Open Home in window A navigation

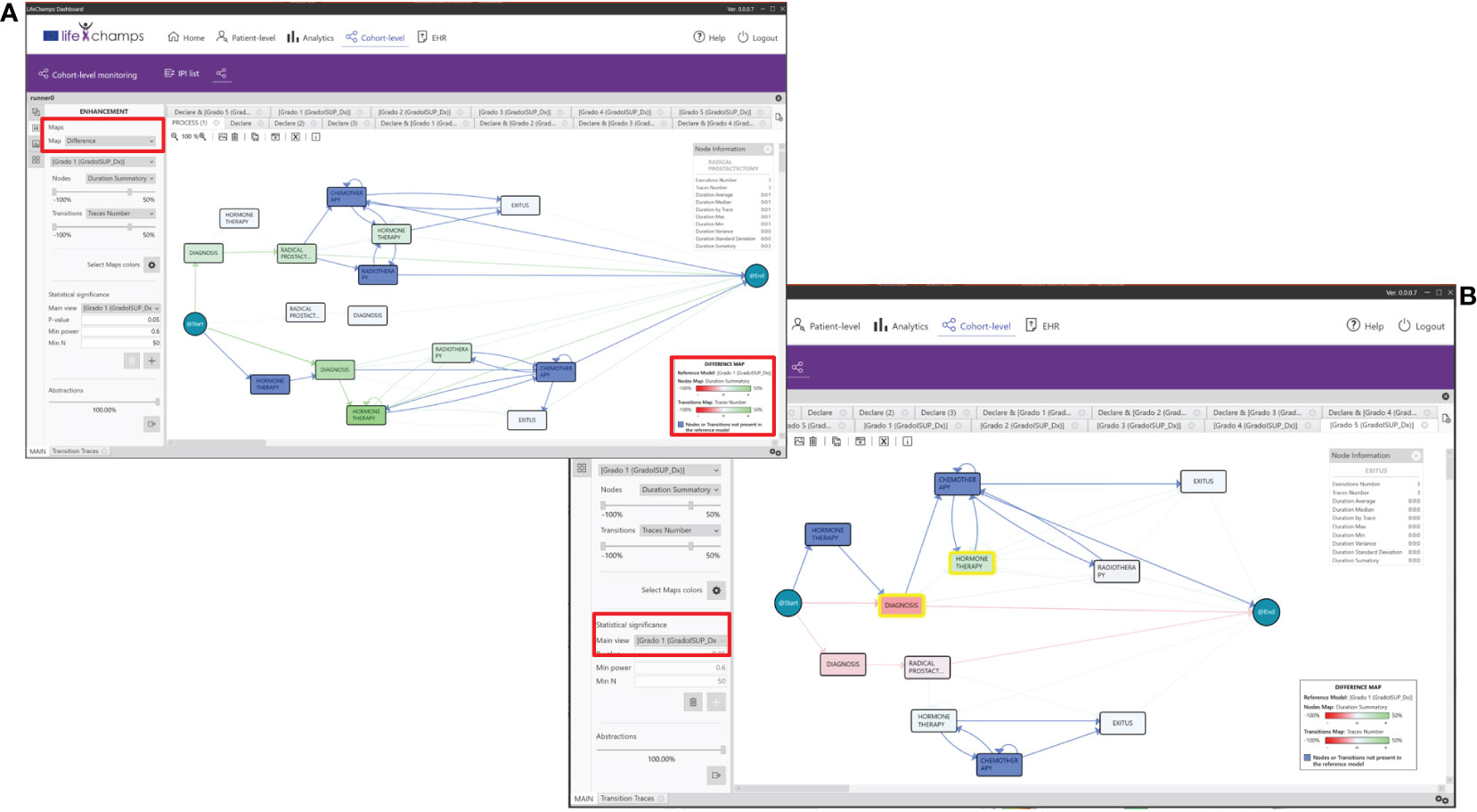pos(186,37)
